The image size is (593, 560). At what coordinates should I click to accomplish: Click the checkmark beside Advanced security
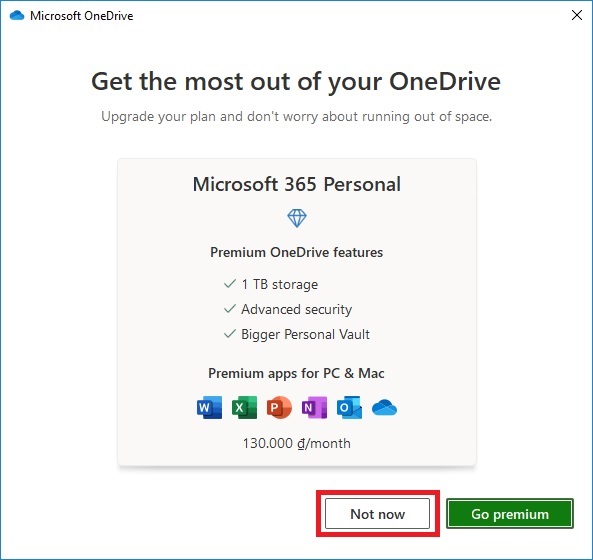click(x=230, y=309)
